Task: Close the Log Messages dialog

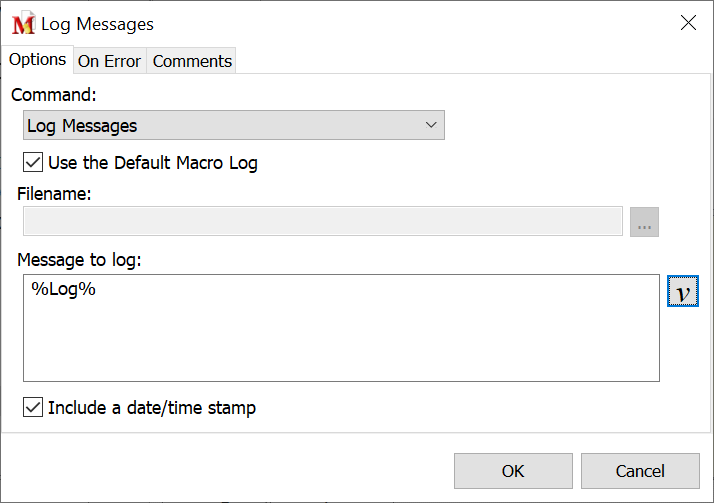Action: pyautogui.click(x=688, y=23)
